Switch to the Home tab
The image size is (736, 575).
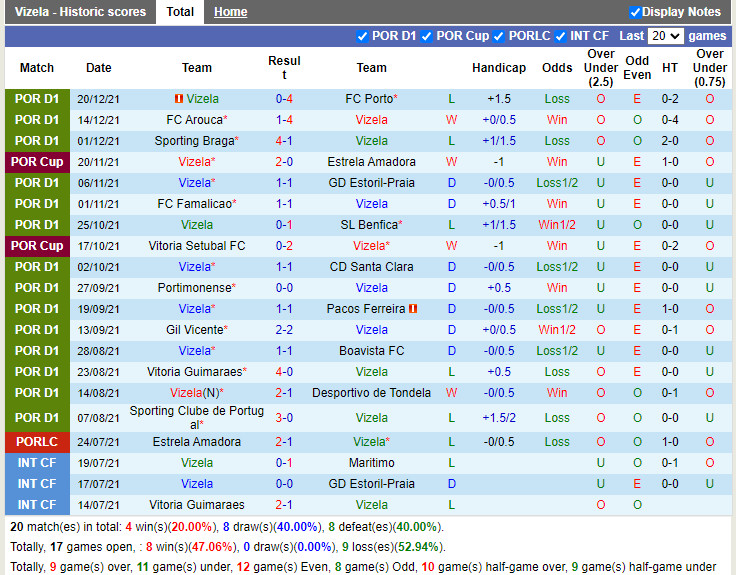tap(230, 12)
